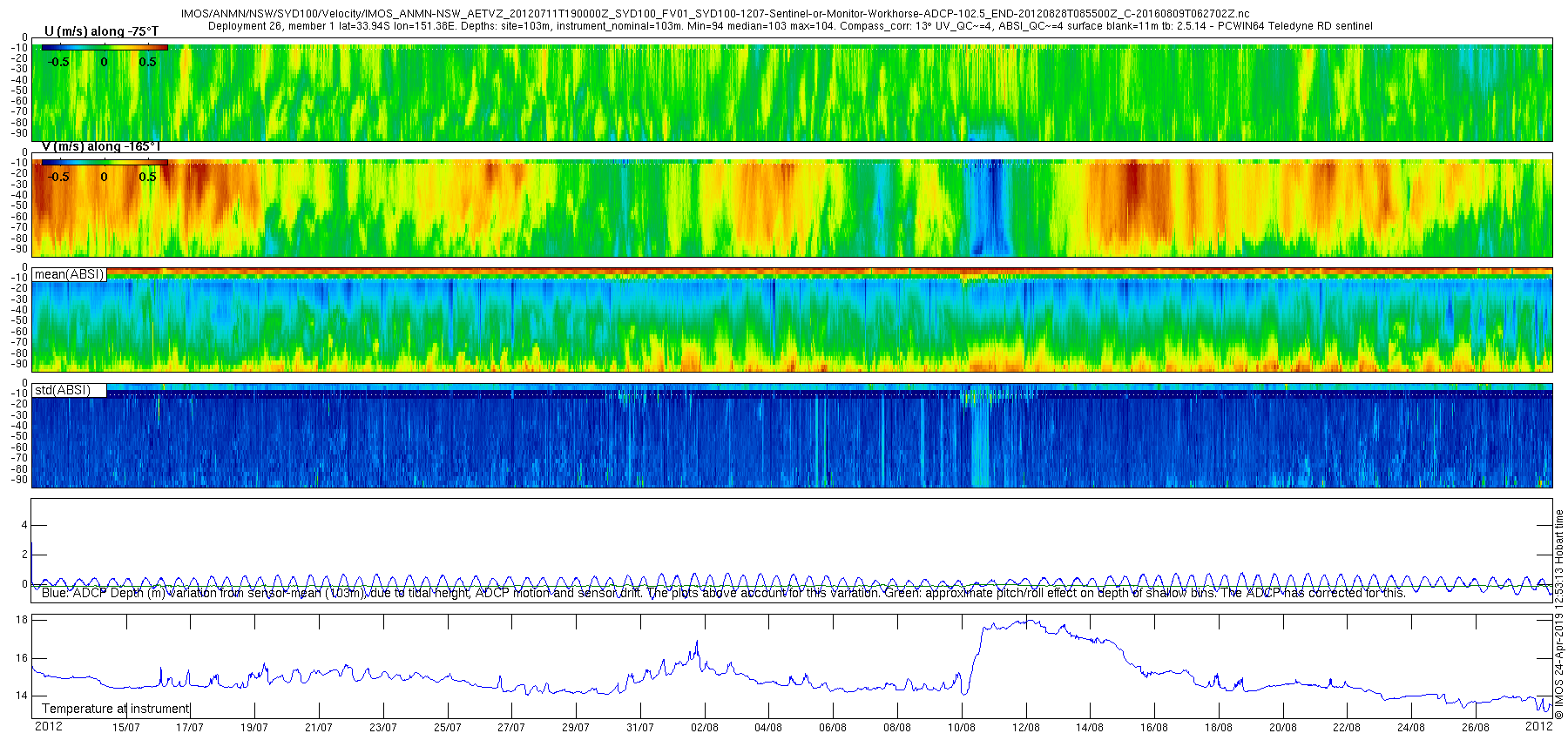Click the 02/08 date tick label
Viewport: 1568px width, 740px height.
click(705, 728)
